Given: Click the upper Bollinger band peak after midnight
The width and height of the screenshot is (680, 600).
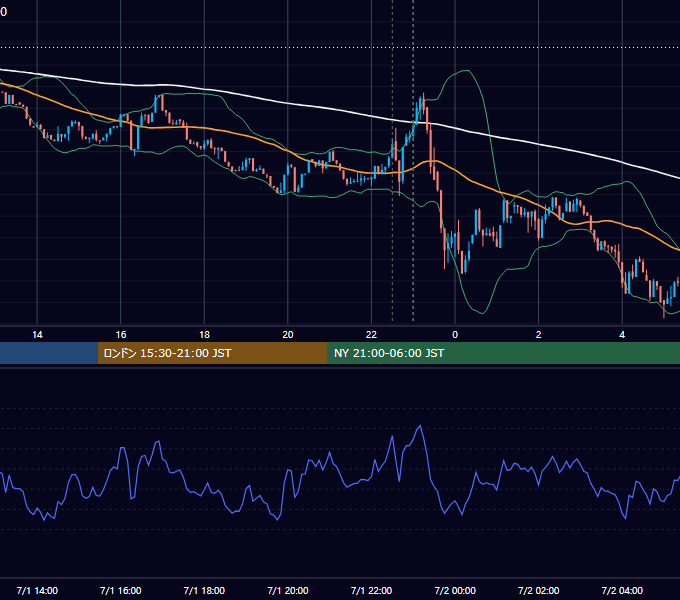Looking at the screenshot, I should point(466,71).
